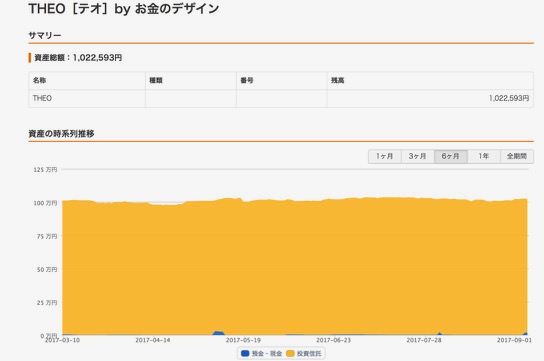This screenshot has height=361, width=544.
Task: Select the 3ヶ月 period tab
Action: click(418, 156)
